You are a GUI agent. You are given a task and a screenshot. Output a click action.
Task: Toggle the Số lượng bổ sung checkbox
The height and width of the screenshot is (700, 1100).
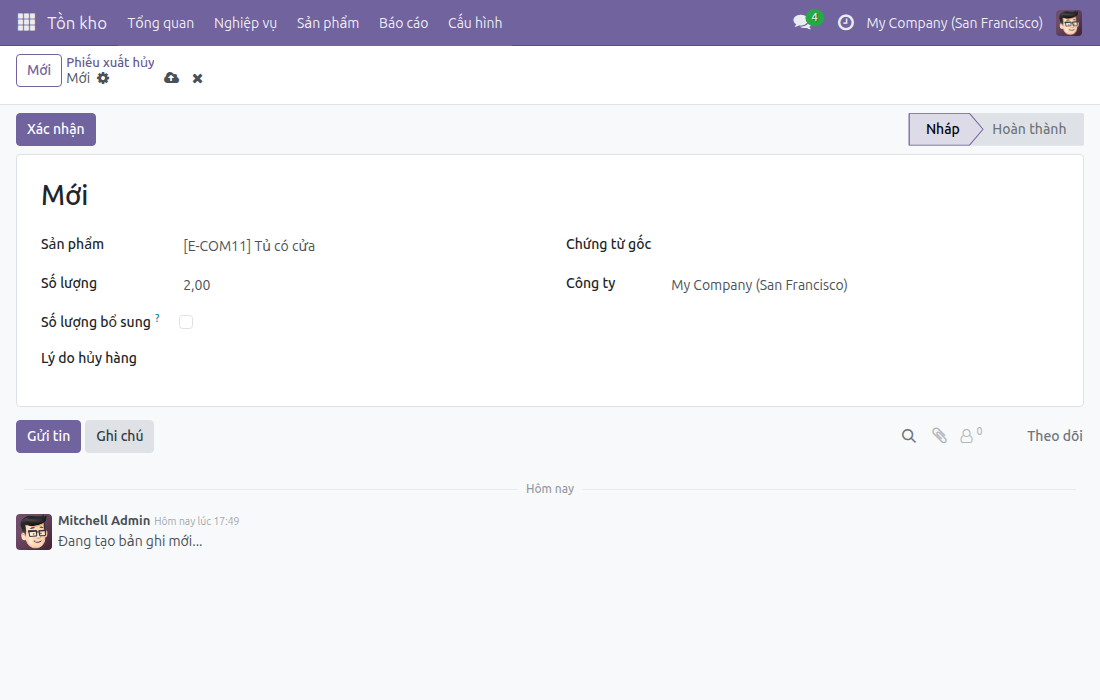tap(186, 322)
